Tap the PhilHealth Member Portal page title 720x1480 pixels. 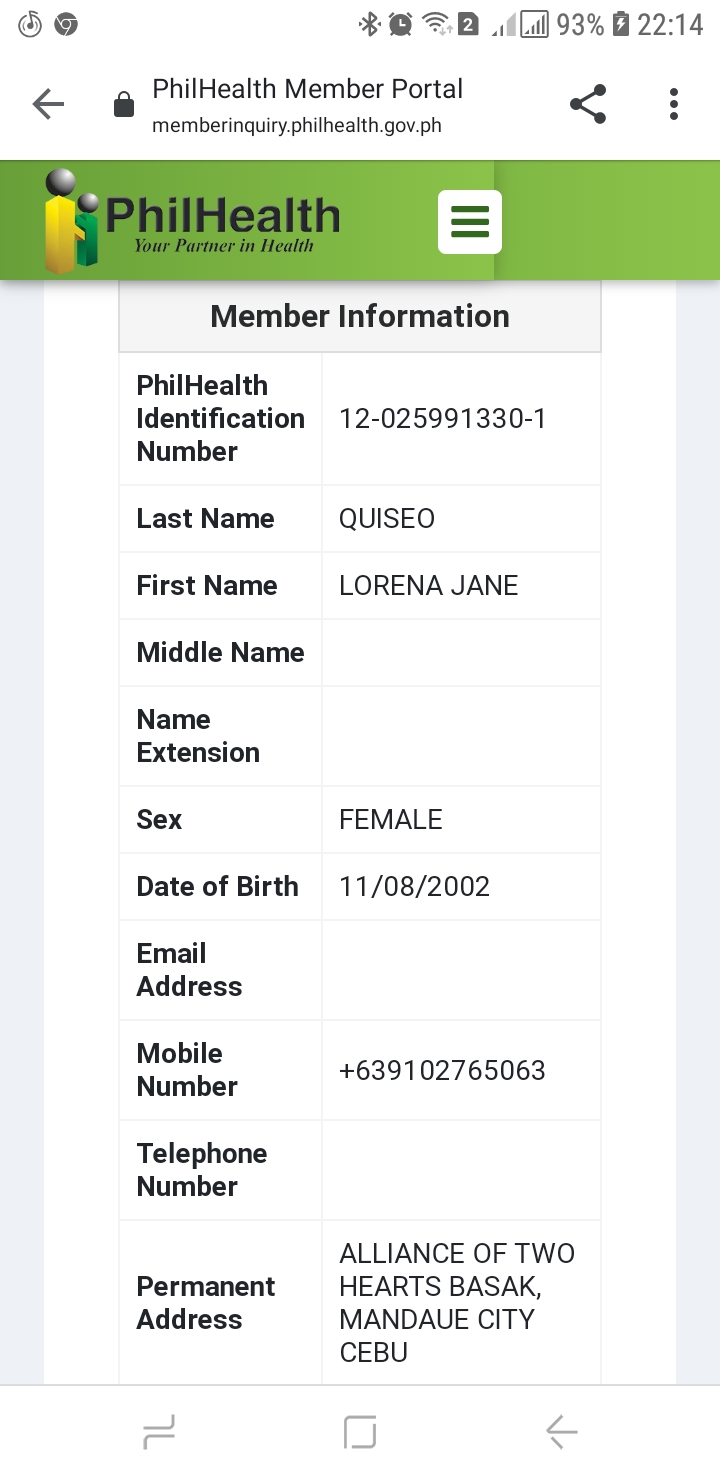tap(307, 89)
